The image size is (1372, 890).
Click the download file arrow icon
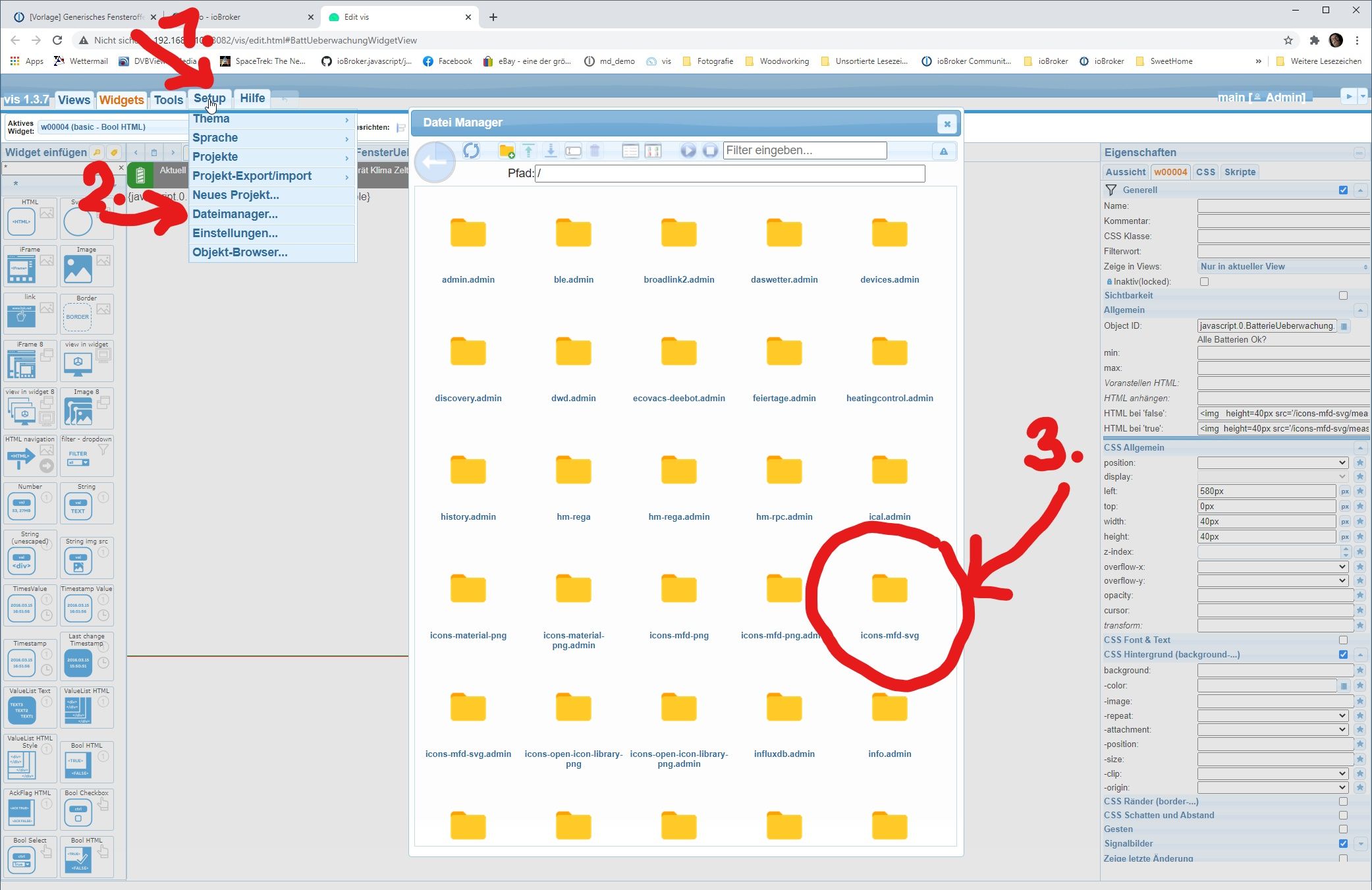coord(551,151)
